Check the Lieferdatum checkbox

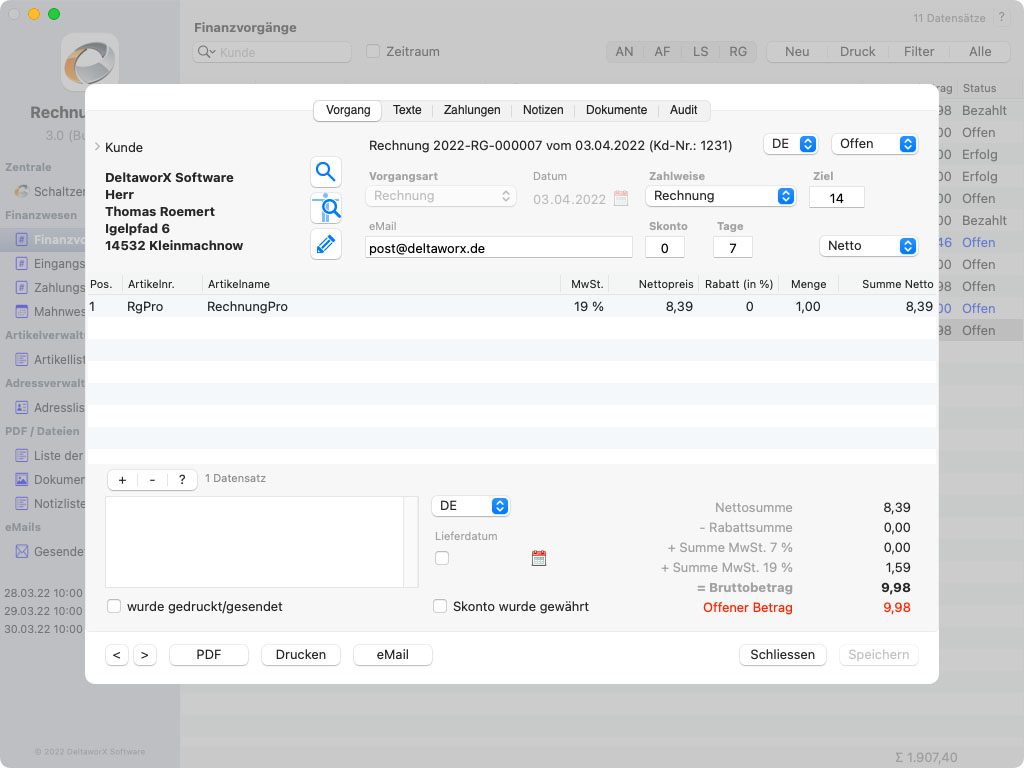coord(442,558)
